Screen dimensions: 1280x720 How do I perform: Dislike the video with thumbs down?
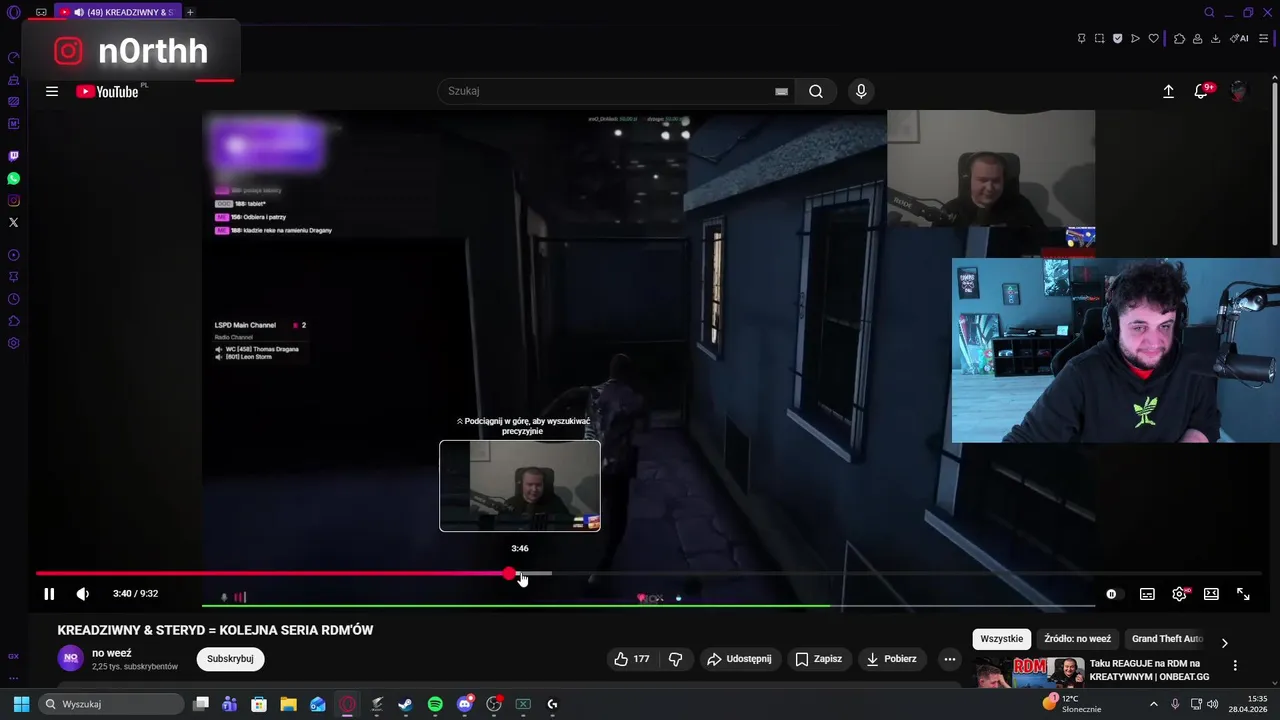675,659
